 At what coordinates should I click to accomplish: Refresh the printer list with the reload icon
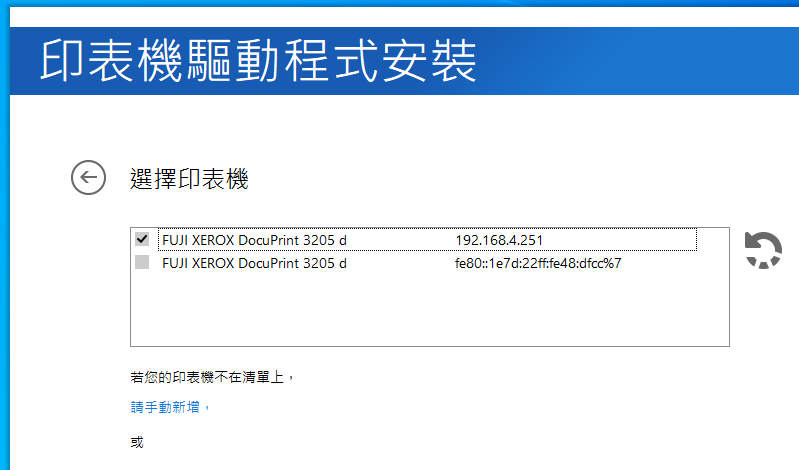click(x=763, y=250)
